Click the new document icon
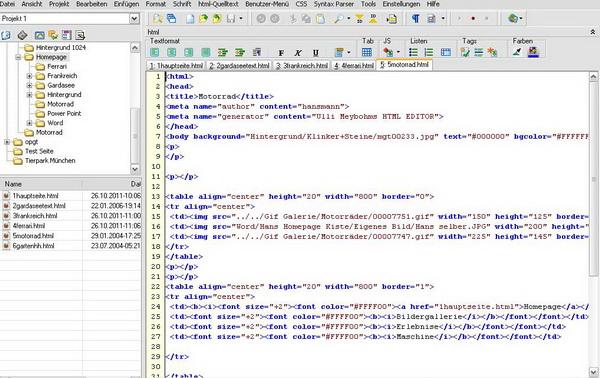This screenshot has height=378, width=600. point(190,18)
